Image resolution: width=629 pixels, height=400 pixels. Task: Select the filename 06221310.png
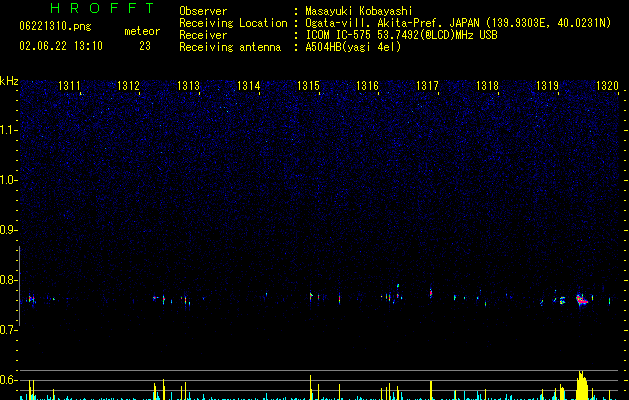point(55,27)
